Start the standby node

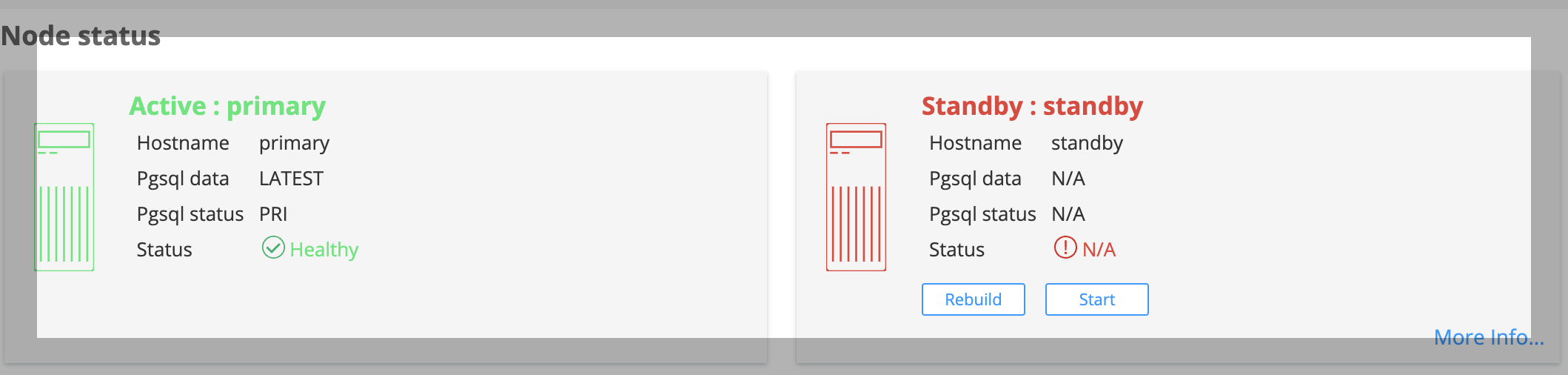tap(1097, 299)
